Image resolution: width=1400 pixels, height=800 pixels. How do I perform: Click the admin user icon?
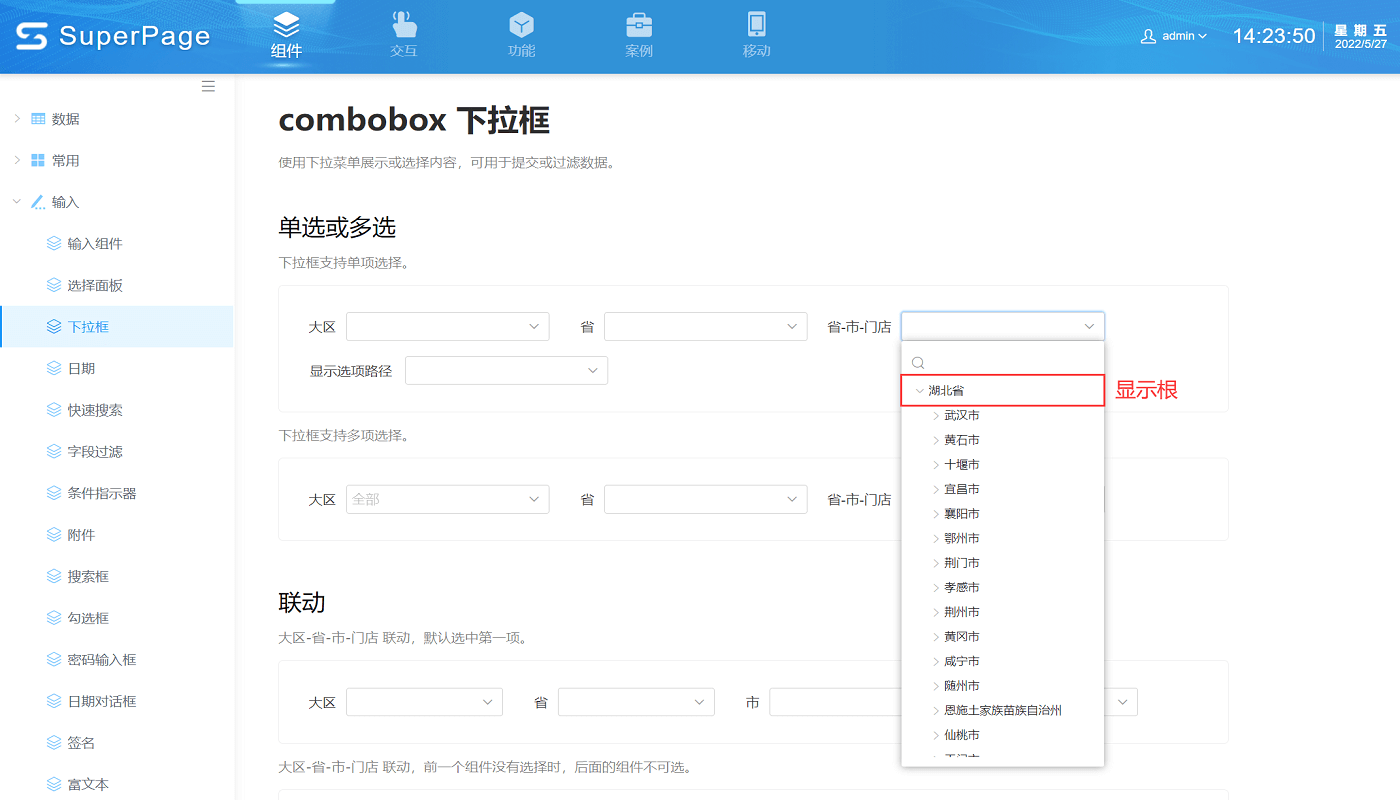[1148, 36]
